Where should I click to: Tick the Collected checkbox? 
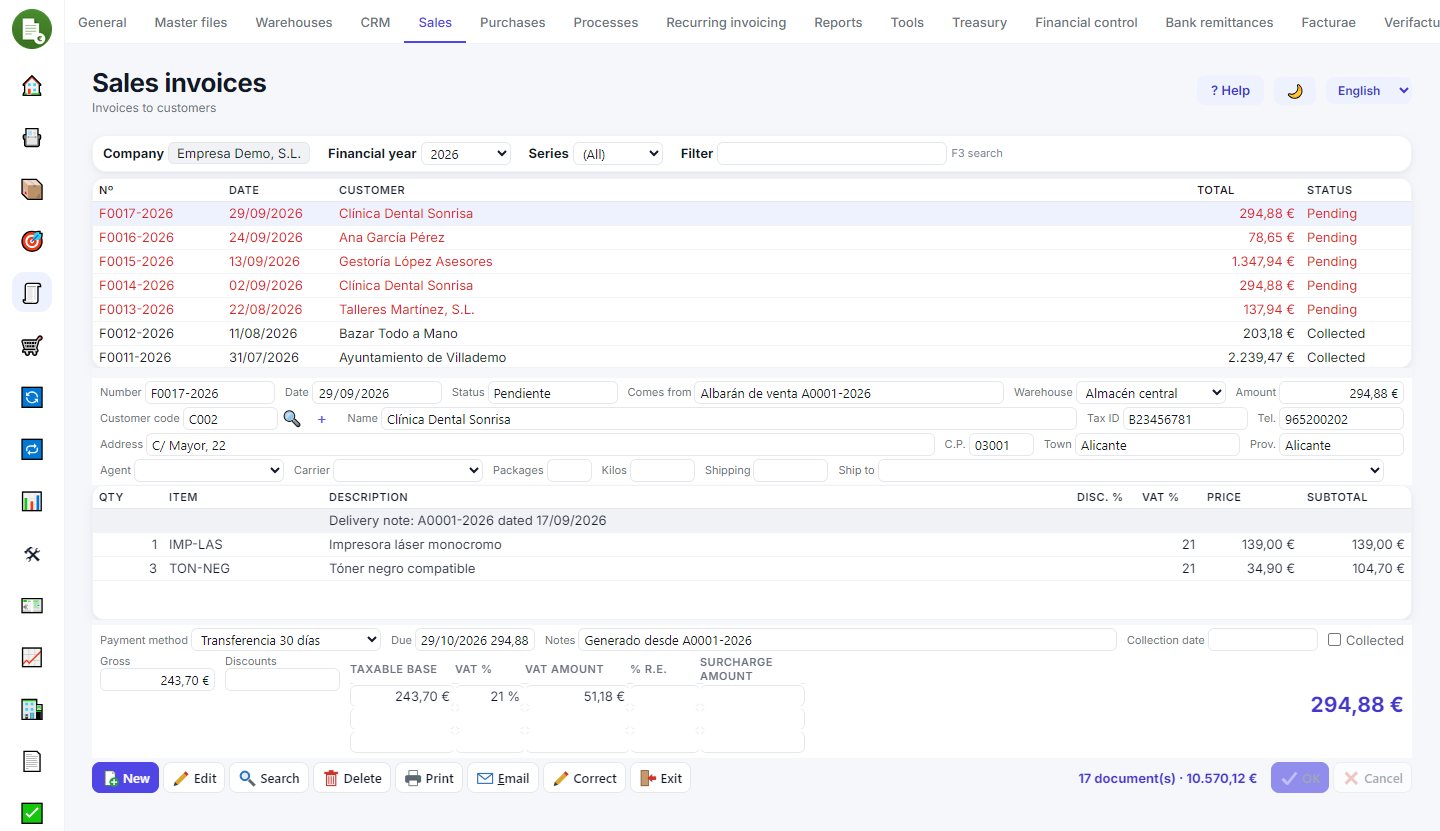(x=1334, y=640)
